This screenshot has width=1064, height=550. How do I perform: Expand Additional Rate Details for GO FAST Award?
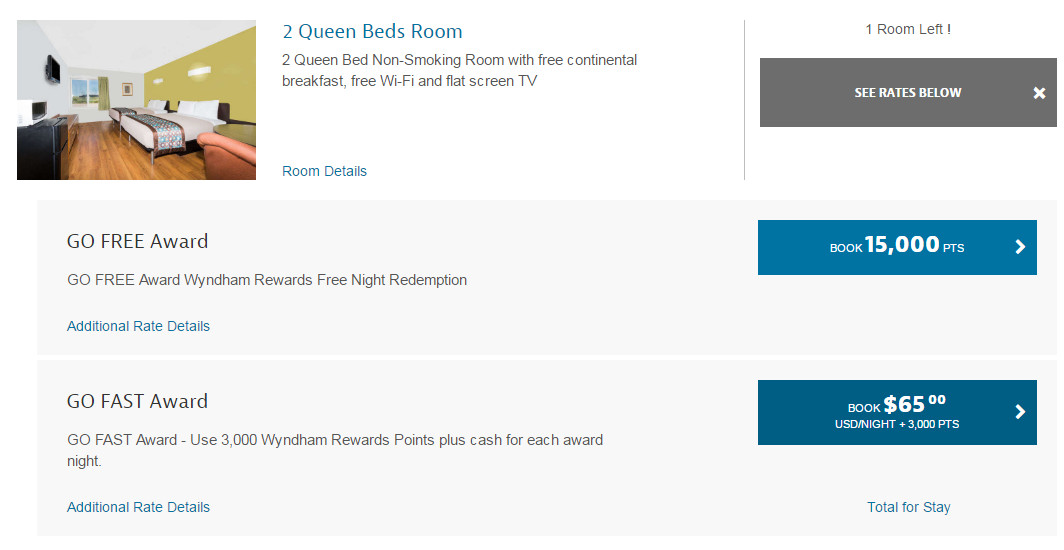coord(138,507)
